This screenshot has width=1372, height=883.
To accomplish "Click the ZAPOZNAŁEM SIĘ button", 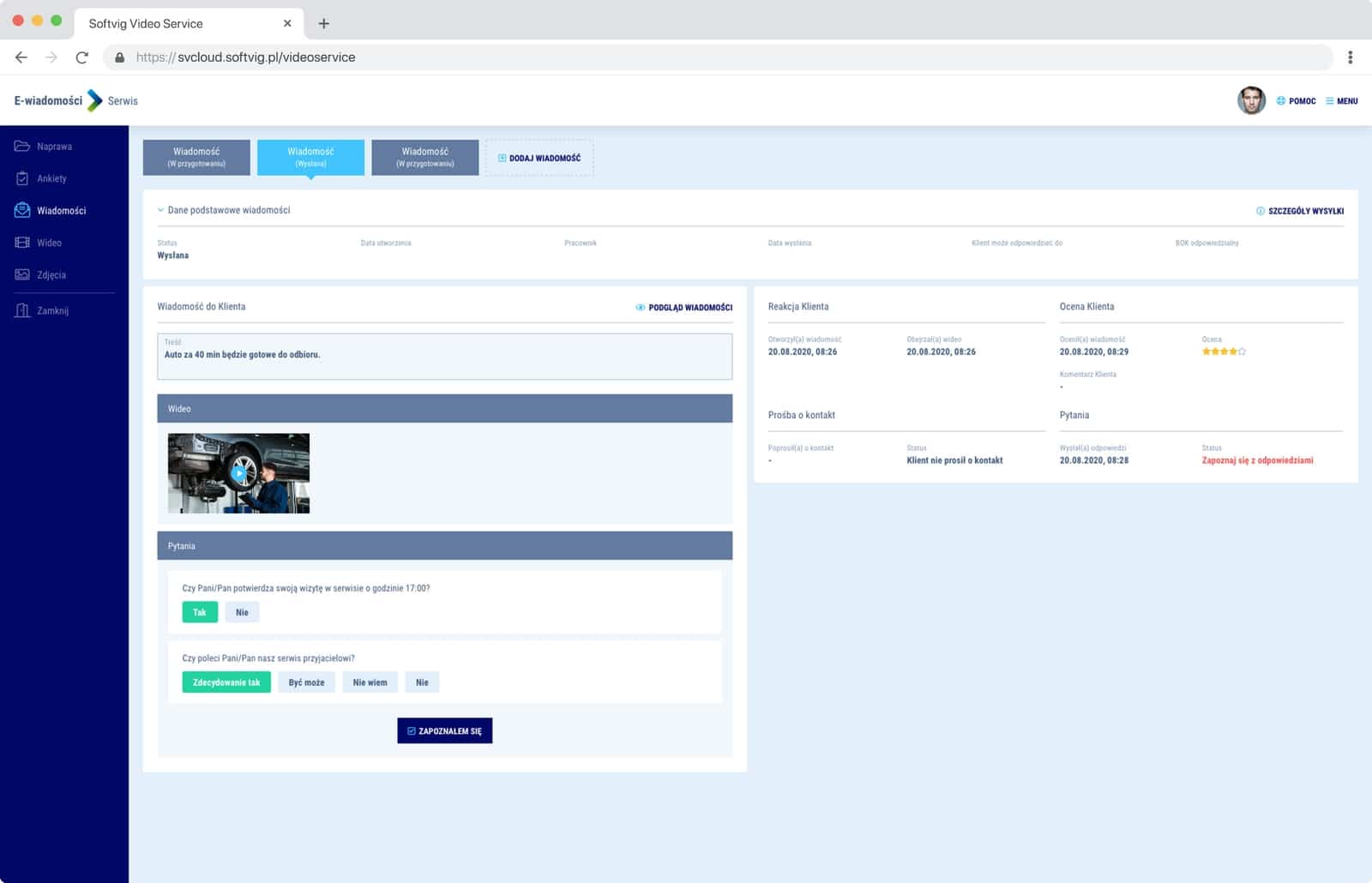I will click(x=444, y=730).
